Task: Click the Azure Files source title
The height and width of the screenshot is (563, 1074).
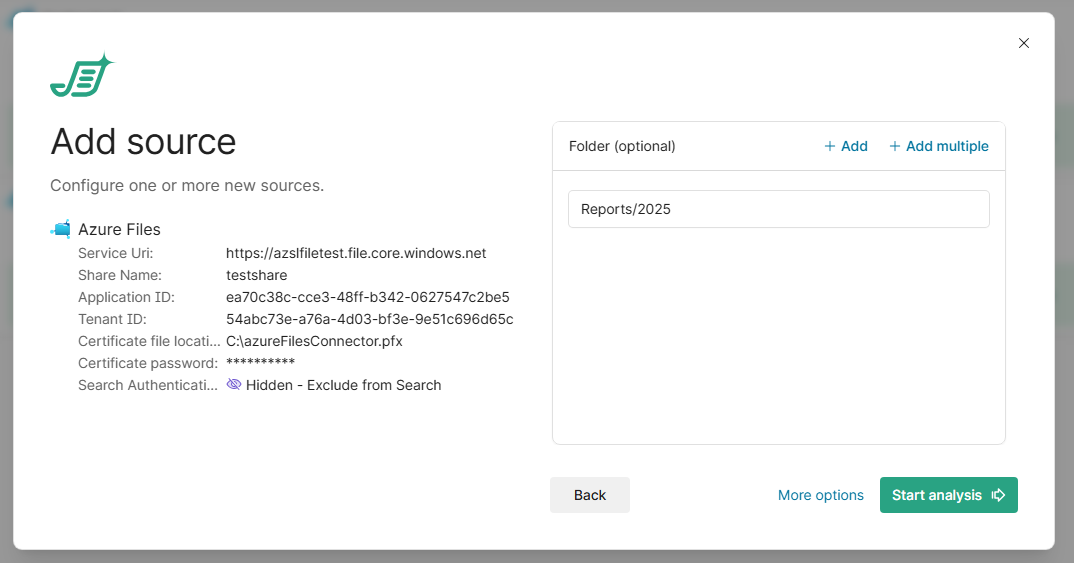Action: pos(119,229)
